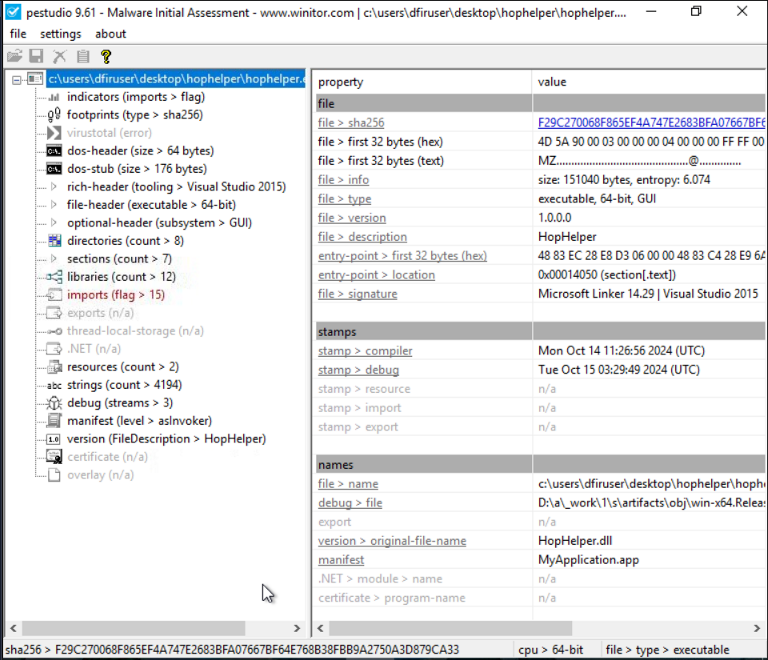
Task: Click the exports icon in tree
Action: pyautogui.click(x=54, y=313)
